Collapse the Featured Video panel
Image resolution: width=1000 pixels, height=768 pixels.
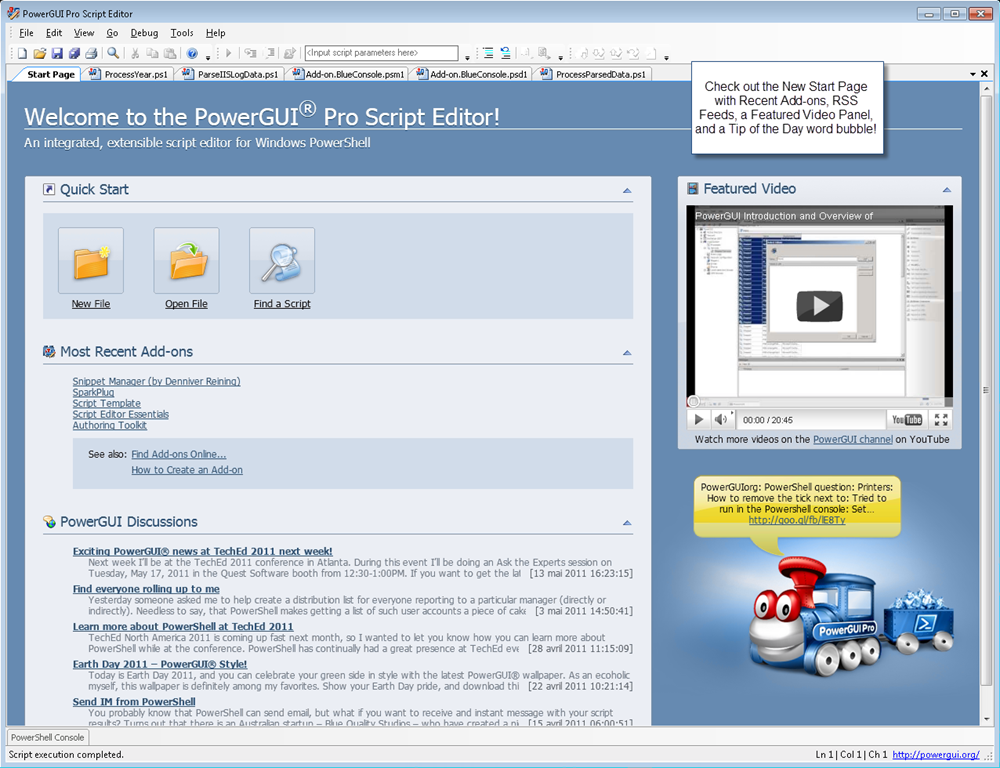[x=946, y=190]
